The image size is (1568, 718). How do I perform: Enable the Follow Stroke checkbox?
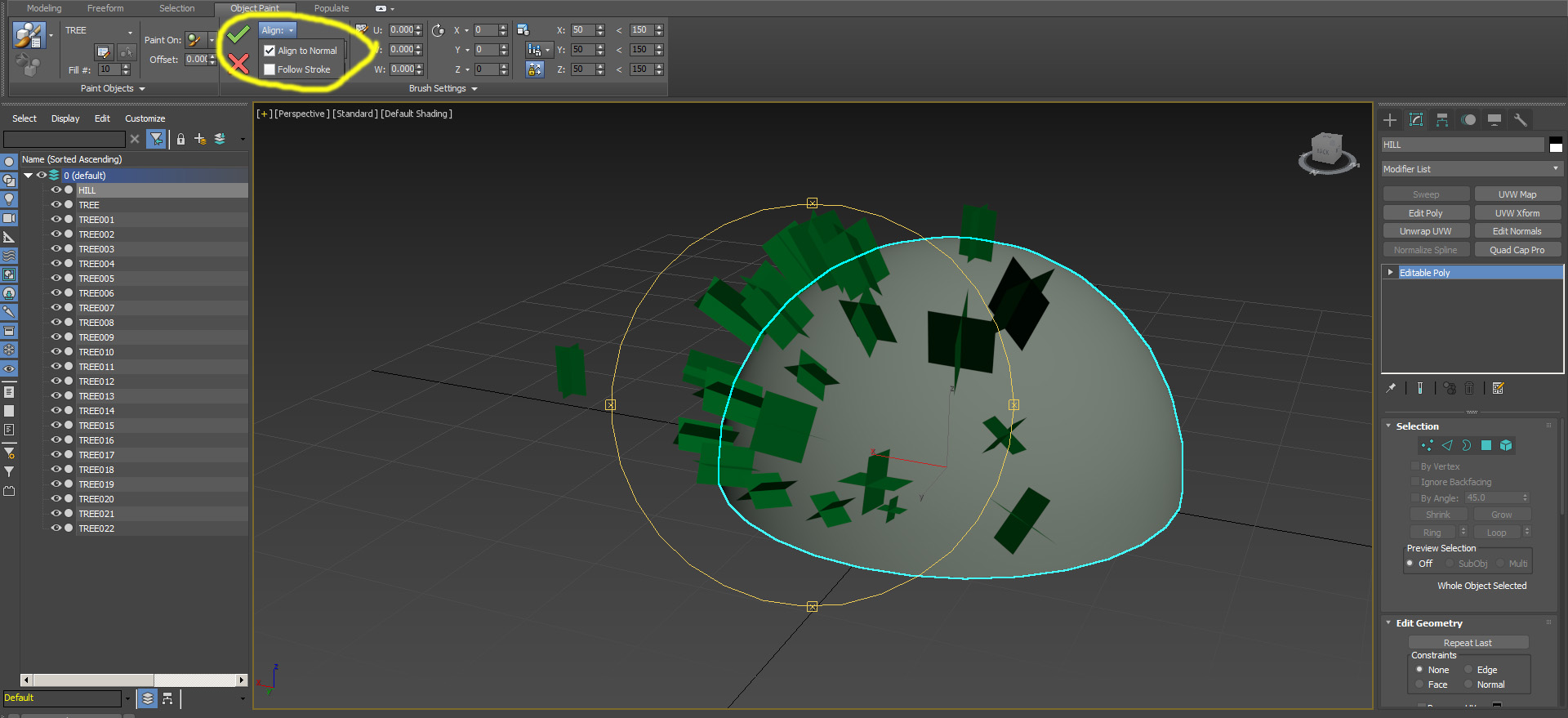[269, 69]
